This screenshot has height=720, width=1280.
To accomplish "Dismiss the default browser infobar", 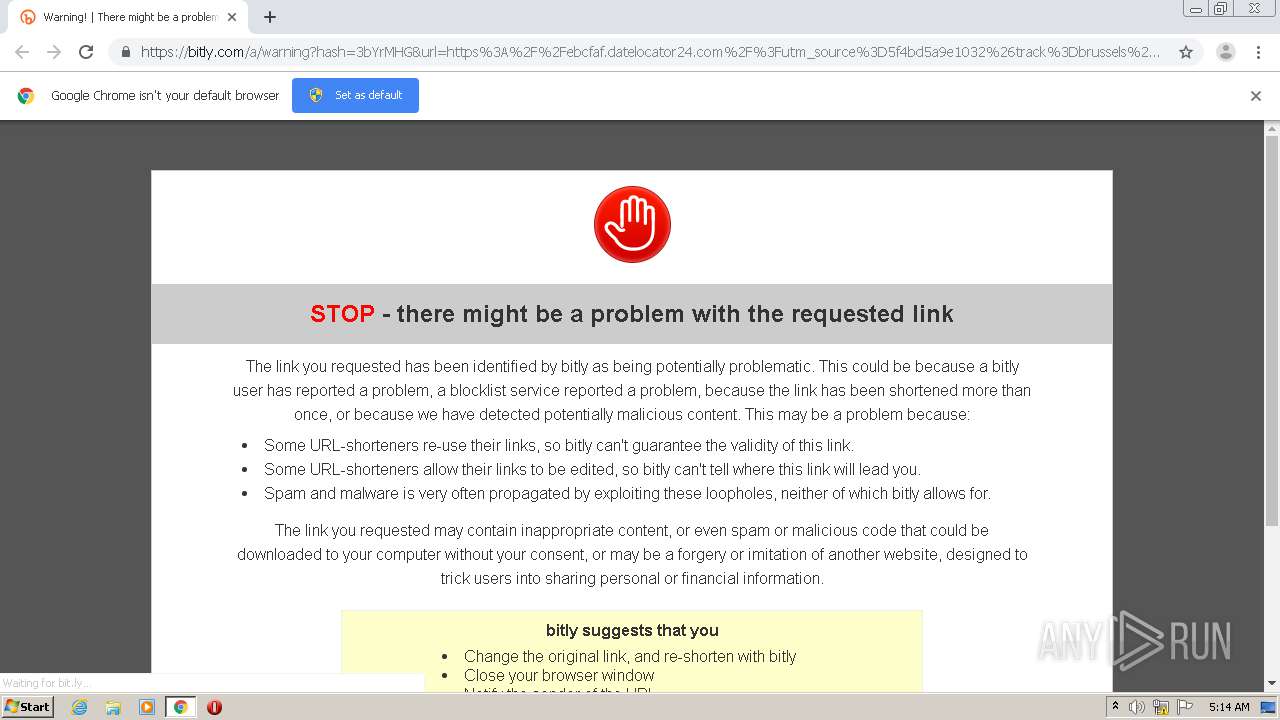I will click(x=1256, y=96).
